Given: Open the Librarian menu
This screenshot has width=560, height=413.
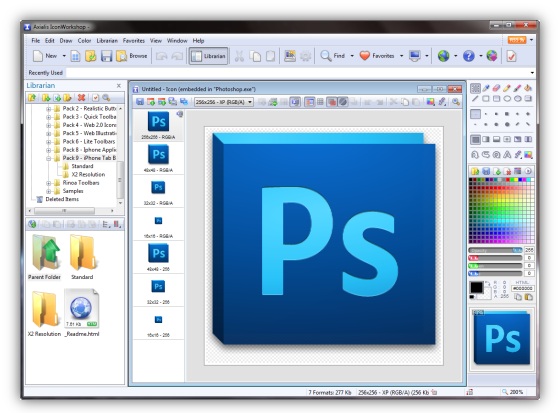Looking at the screenshot, I should click(107, 40).
